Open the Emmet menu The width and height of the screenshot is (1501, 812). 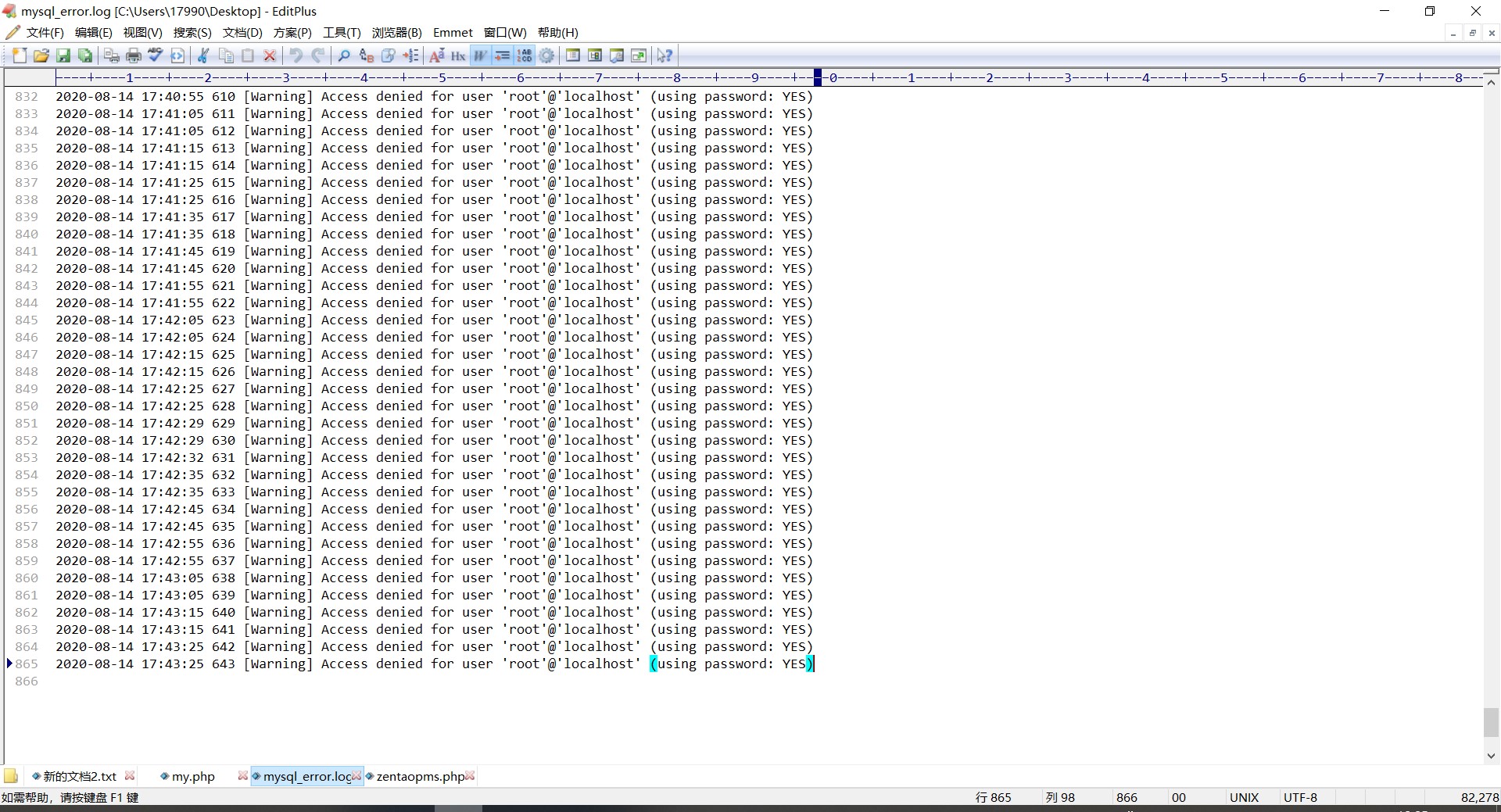[453, 33]
